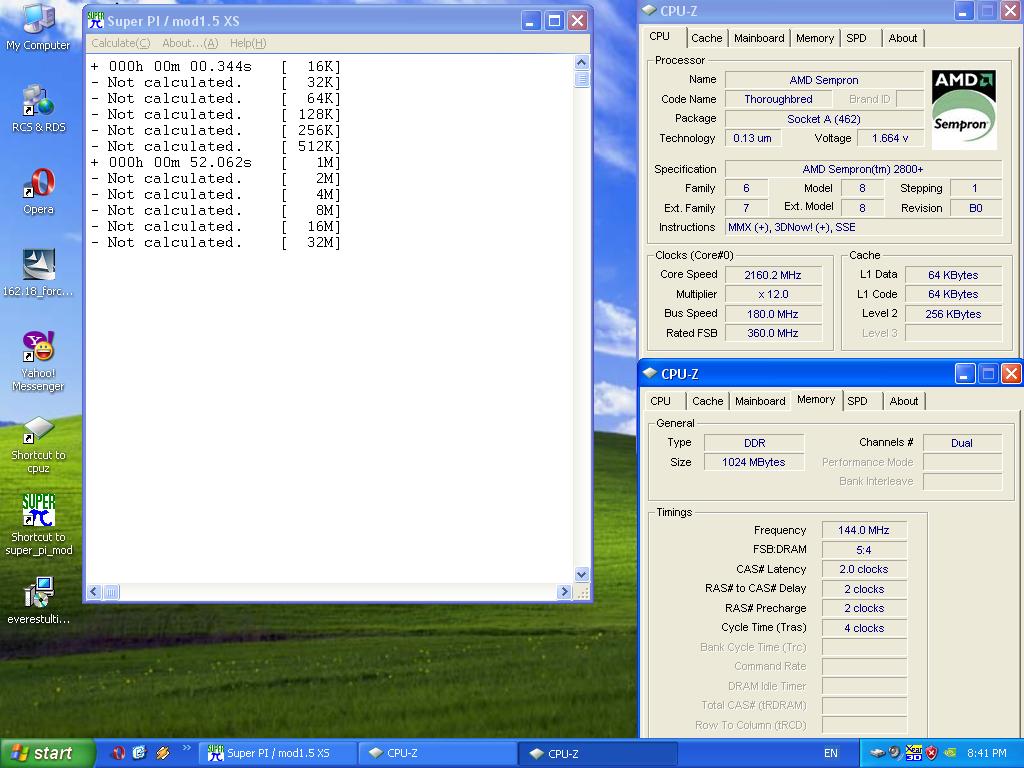Open Memory tab in top CPU-Z window
This screenshot has width=1024, height=768.
(814, 38)
